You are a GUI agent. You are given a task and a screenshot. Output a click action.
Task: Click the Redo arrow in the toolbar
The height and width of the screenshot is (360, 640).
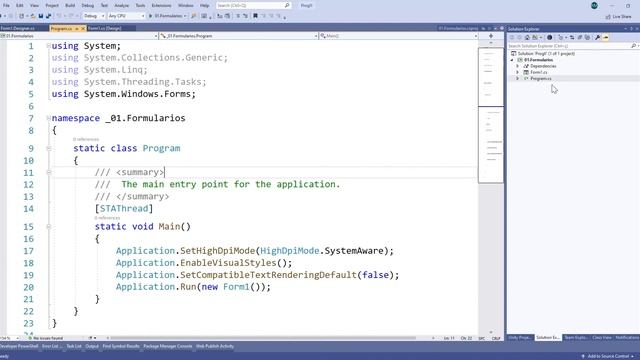(x=71, y=16)
